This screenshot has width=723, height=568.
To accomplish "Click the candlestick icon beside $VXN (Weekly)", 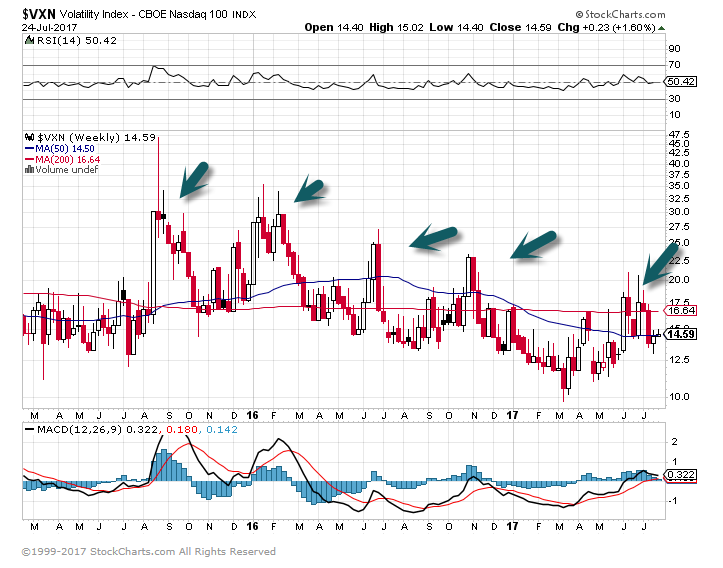I will 30,137.
